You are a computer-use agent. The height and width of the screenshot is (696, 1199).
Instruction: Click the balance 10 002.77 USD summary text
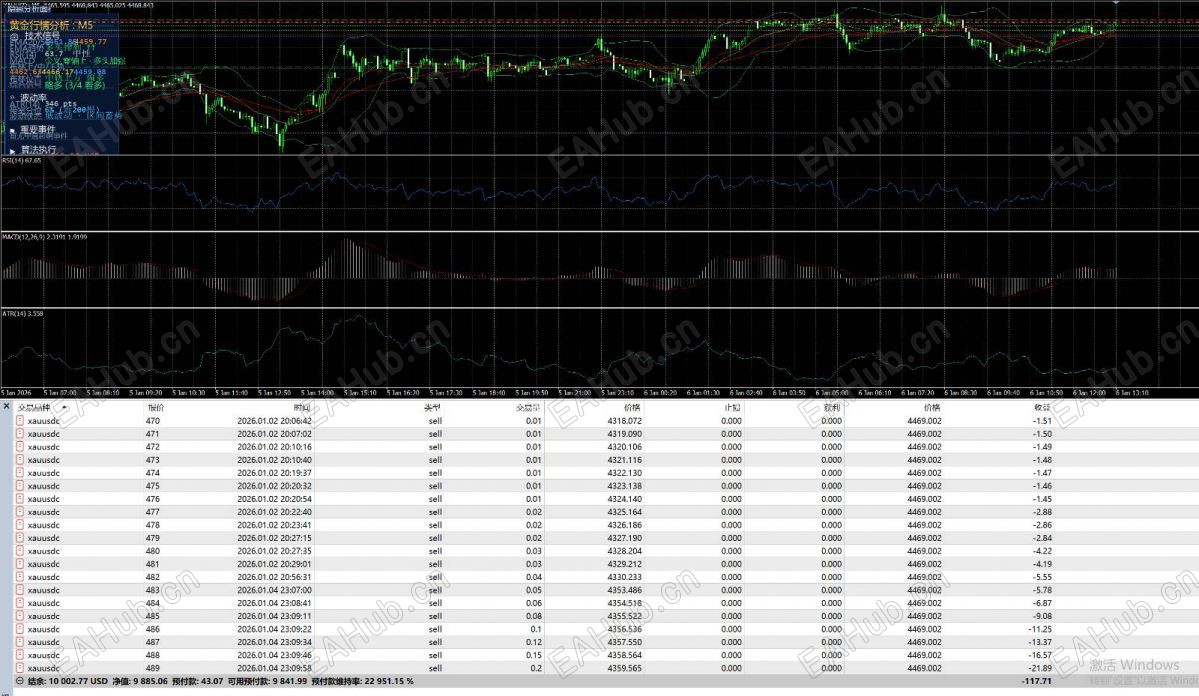pyautogui.click(x=67, y=681)
